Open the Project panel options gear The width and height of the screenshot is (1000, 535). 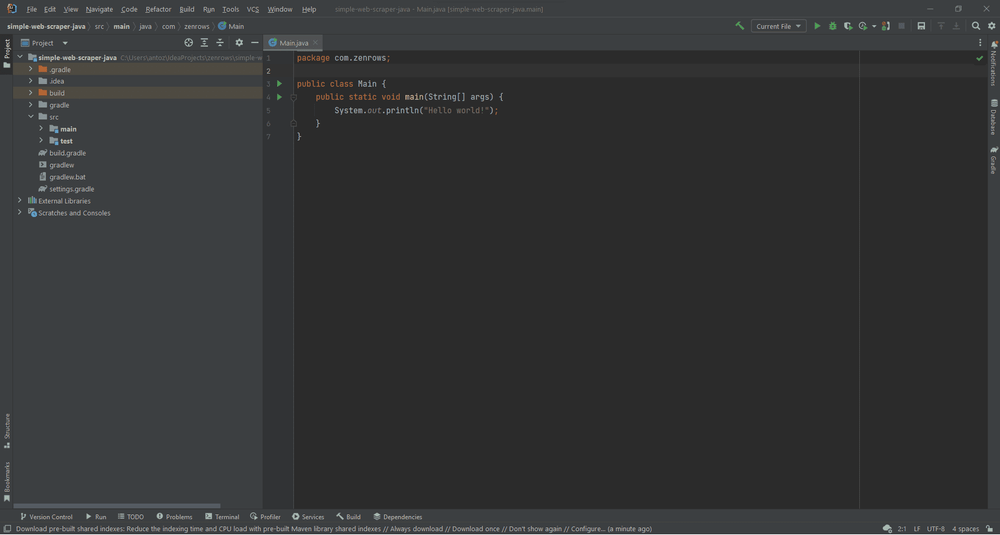[239, 43]
